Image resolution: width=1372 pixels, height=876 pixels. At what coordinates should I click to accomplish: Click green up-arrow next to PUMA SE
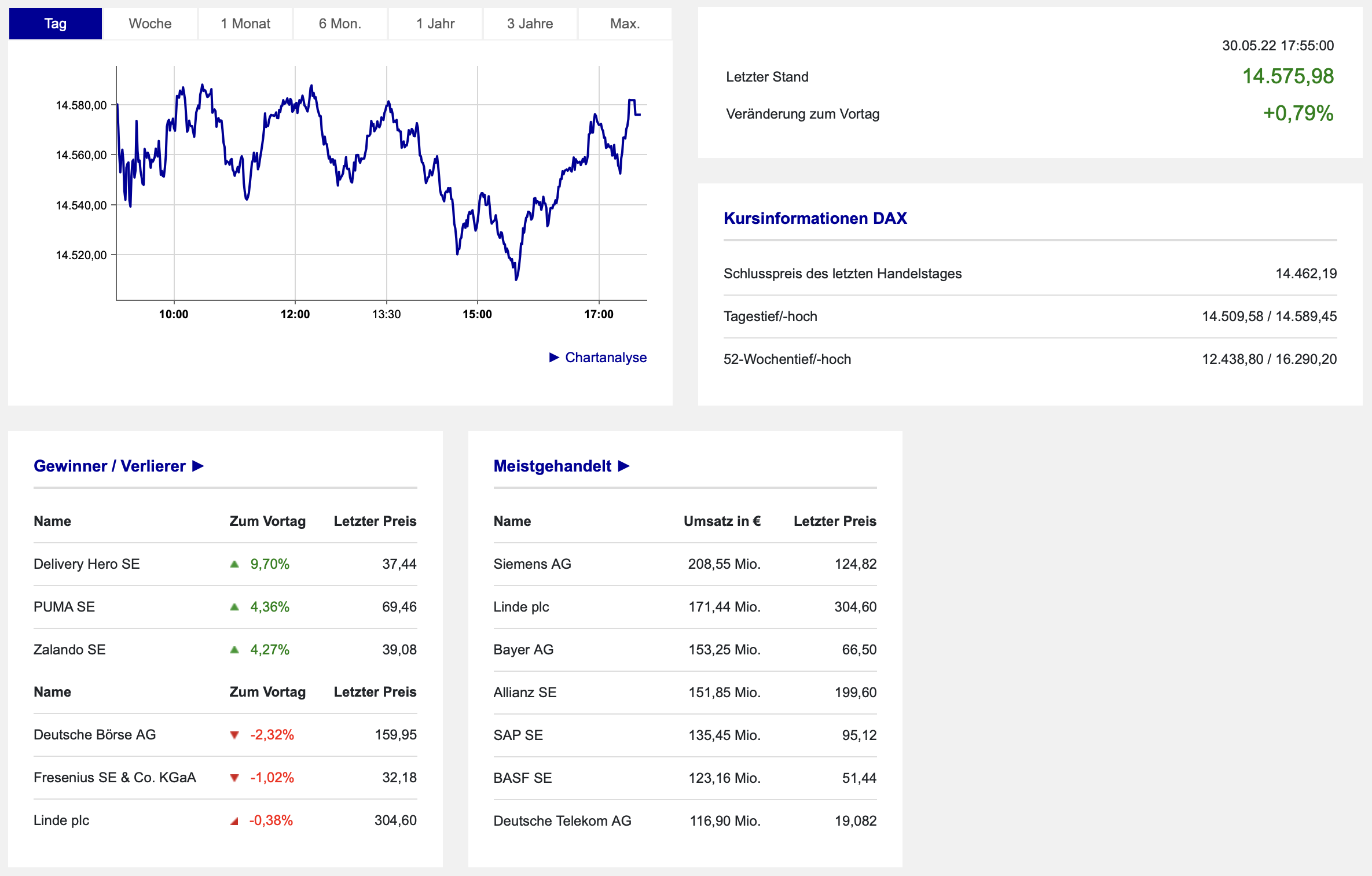(x=234, y=607)
